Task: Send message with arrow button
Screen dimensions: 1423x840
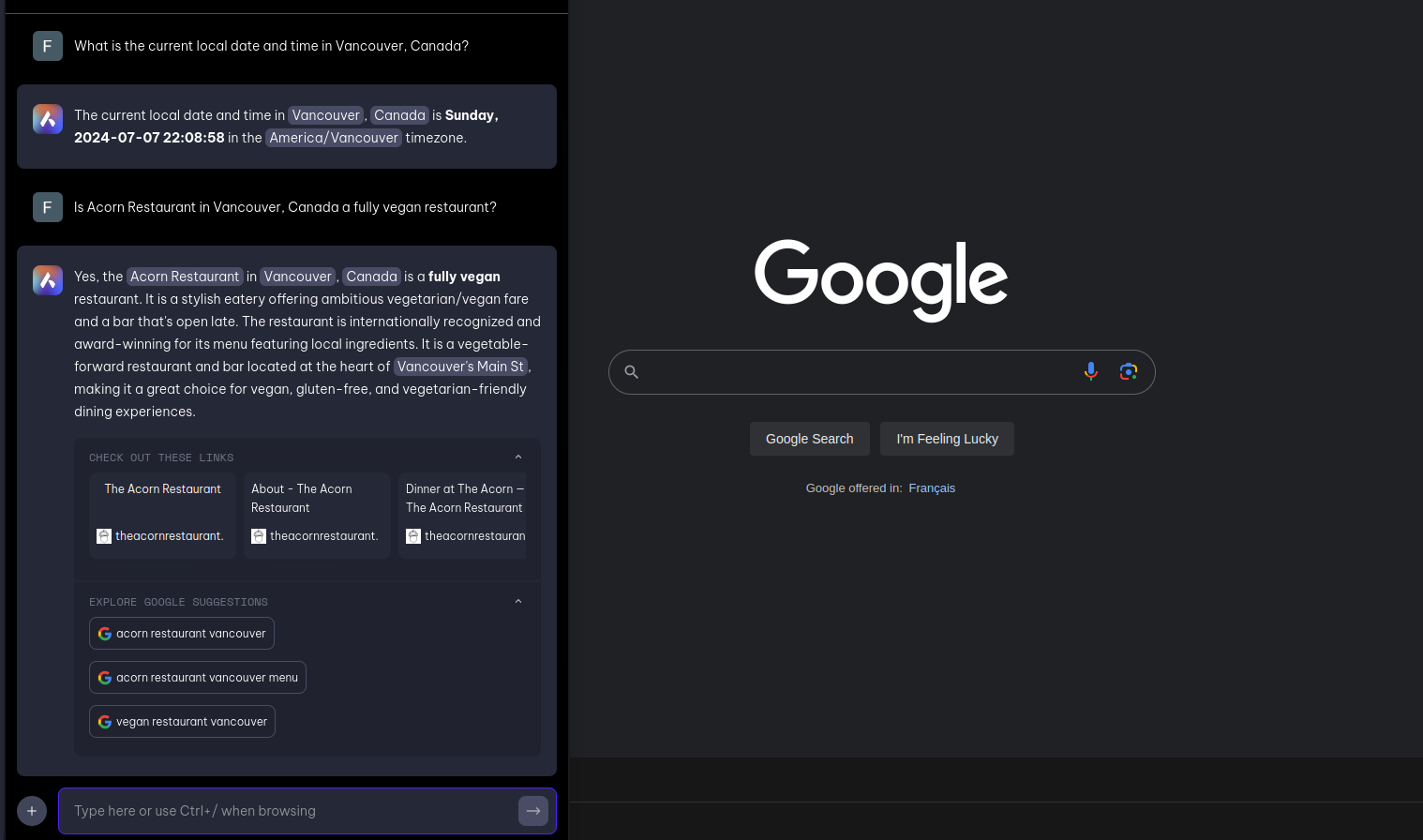Action: pyautogui.click(x=533, y=811)
